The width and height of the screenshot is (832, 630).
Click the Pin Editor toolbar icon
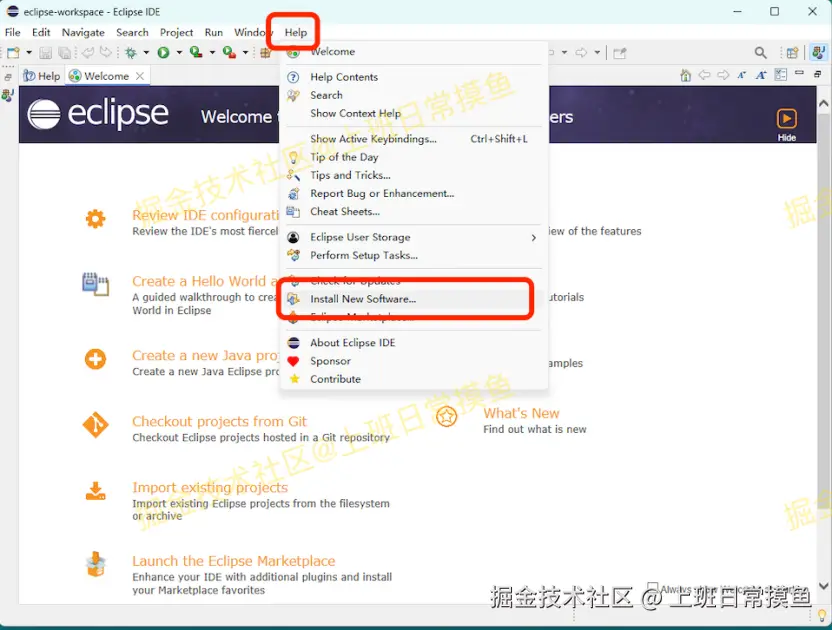point(619,53)
